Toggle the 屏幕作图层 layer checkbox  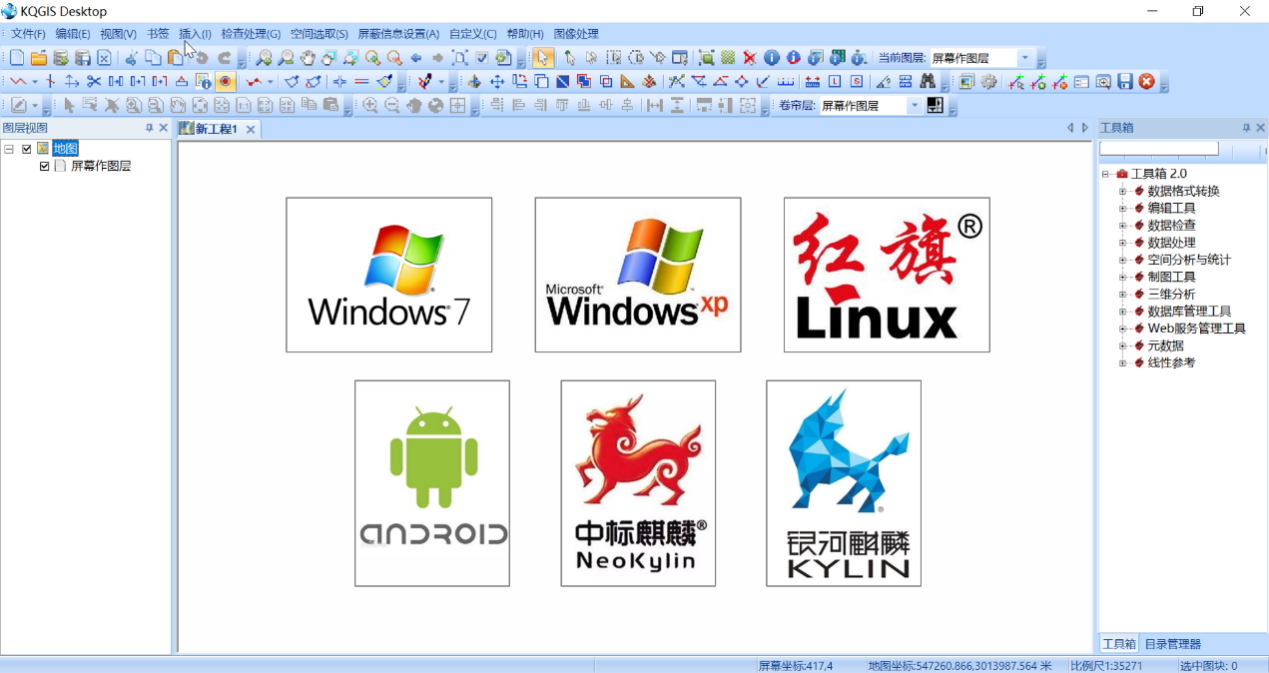44,166
